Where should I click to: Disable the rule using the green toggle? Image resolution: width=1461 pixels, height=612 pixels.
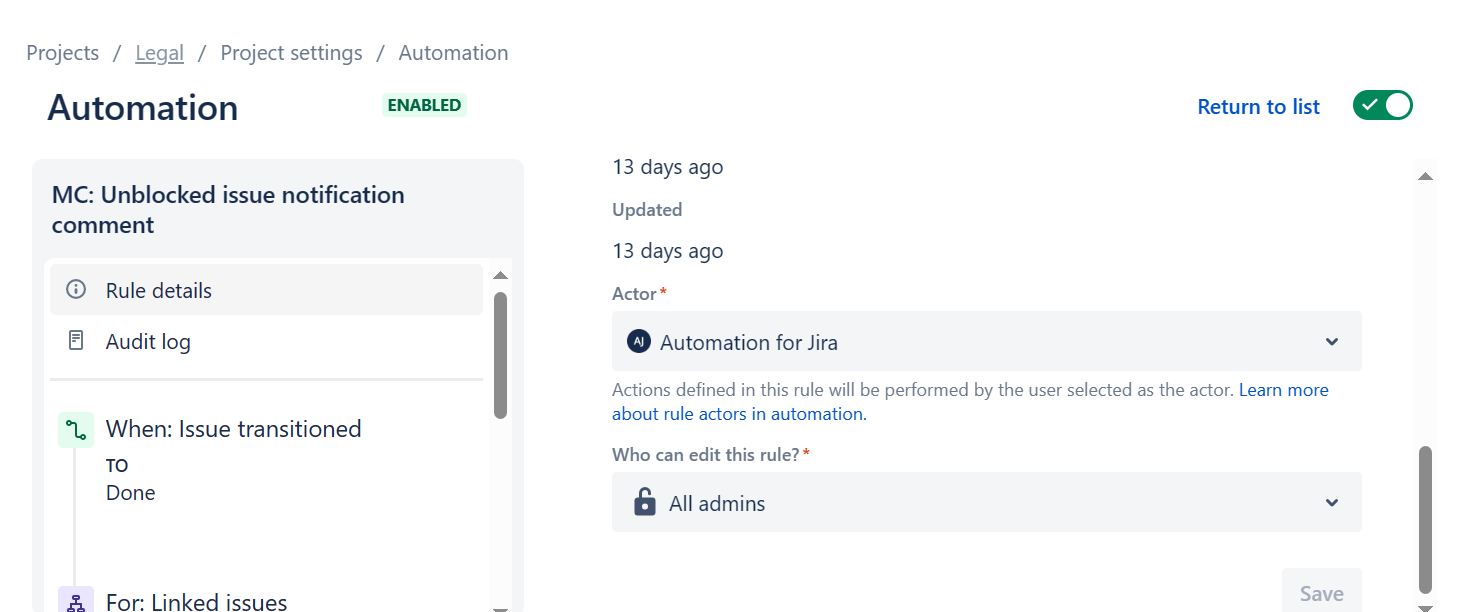1383,105
